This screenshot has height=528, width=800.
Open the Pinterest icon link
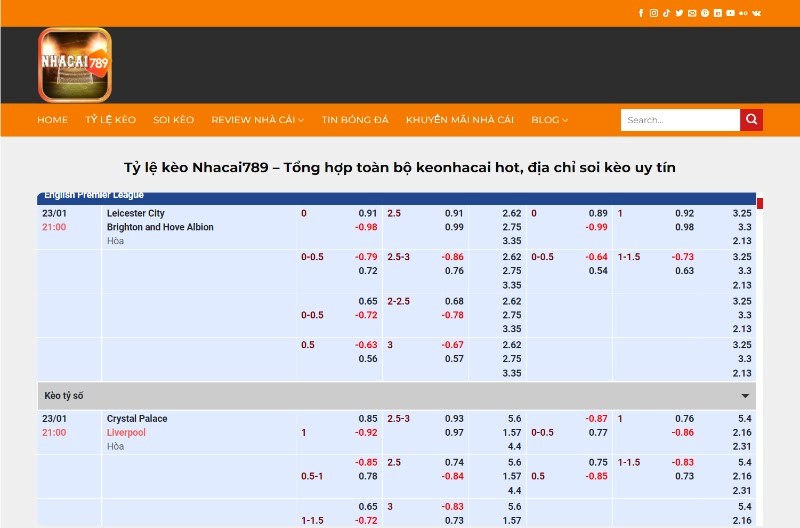point(705,13)
